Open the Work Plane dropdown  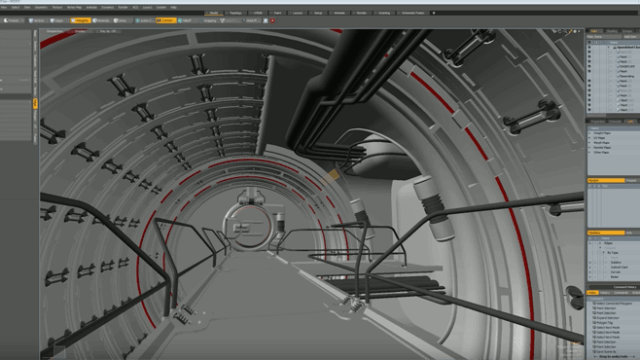pyautogui.click(x=251, y=20)
